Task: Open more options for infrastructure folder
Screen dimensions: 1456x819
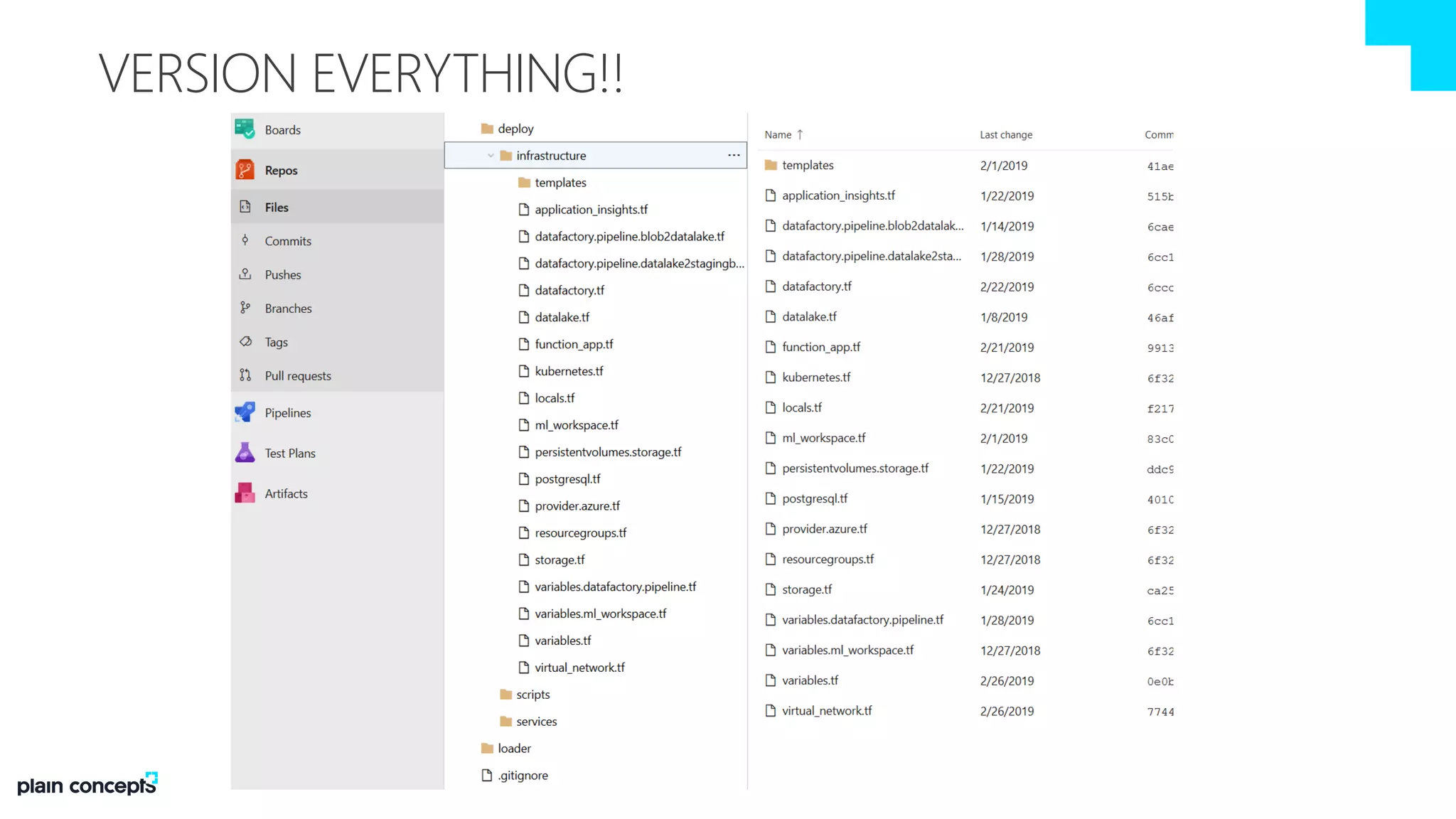Action: point(734,155)
